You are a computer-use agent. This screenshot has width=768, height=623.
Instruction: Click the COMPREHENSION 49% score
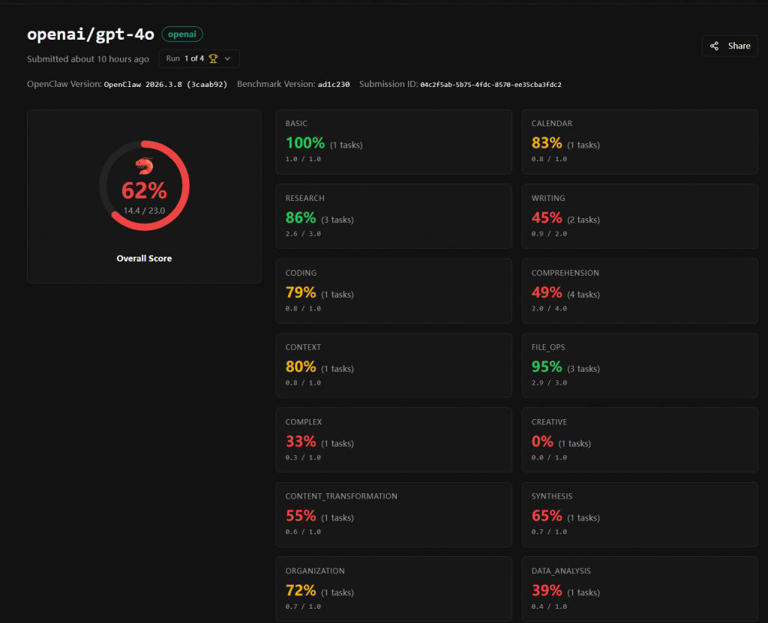[x=547, y=292]
